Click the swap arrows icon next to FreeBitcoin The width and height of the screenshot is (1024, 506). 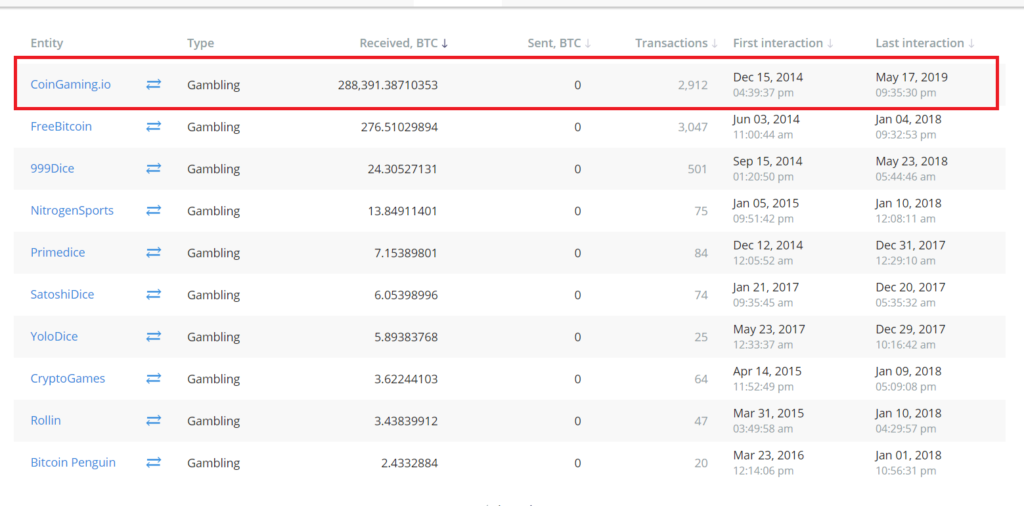[x=153, y=127]
